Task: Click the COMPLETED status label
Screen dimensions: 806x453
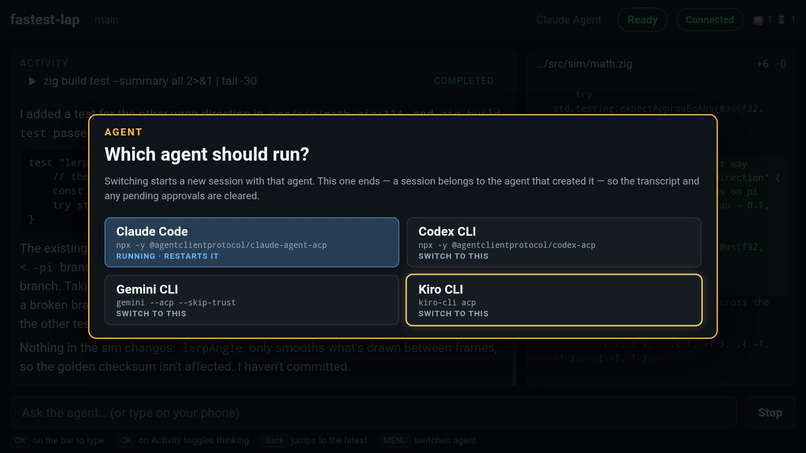Action: click(x=463, y=81)
